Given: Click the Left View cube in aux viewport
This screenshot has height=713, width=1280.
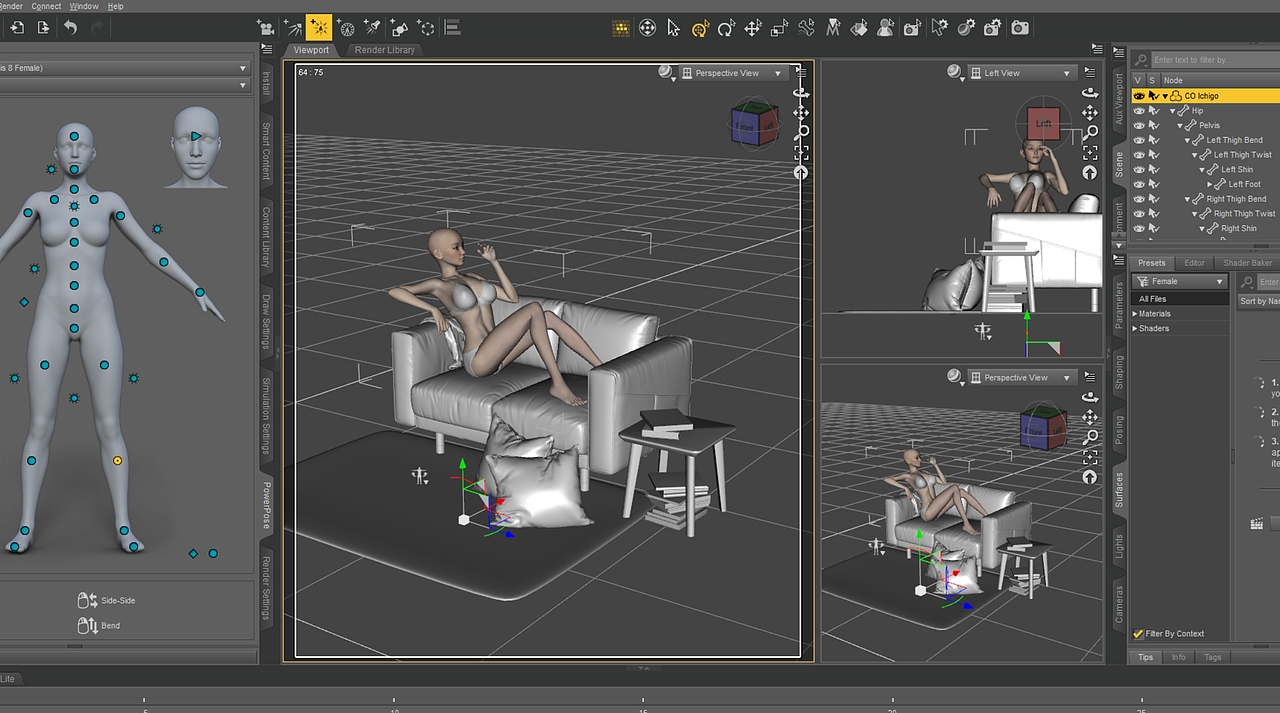Looking at the screenshot, I should (x=1043, y=124).
